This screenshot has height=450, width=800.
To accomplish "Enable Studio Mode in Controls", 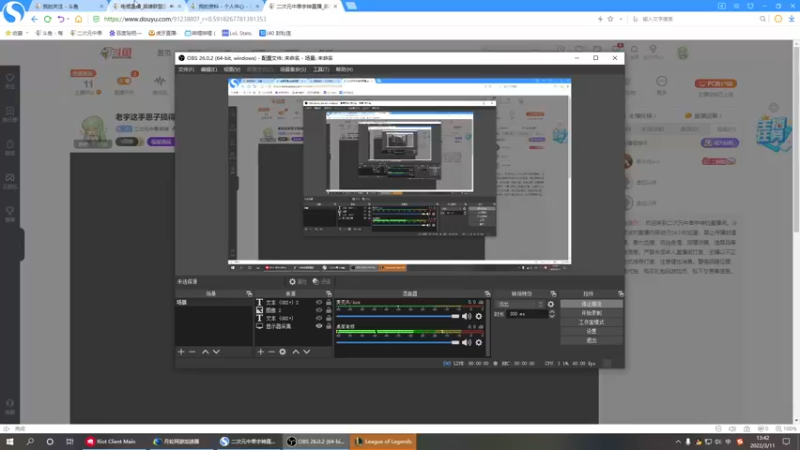I will point(591,322).
